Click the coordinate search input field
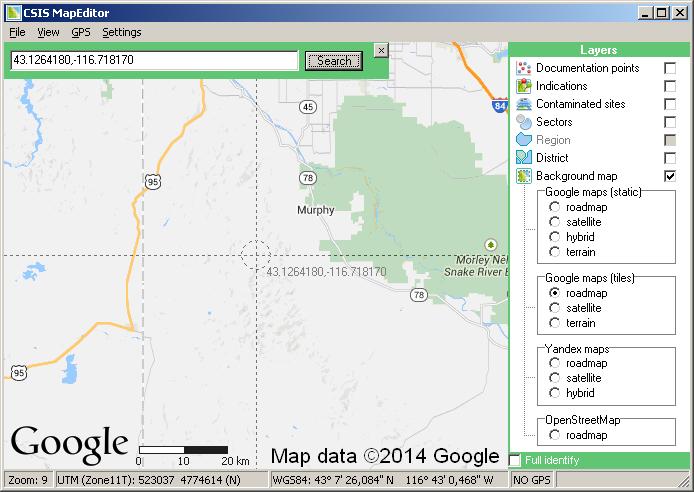The image size is (694, 492). [x=154, y=60]
